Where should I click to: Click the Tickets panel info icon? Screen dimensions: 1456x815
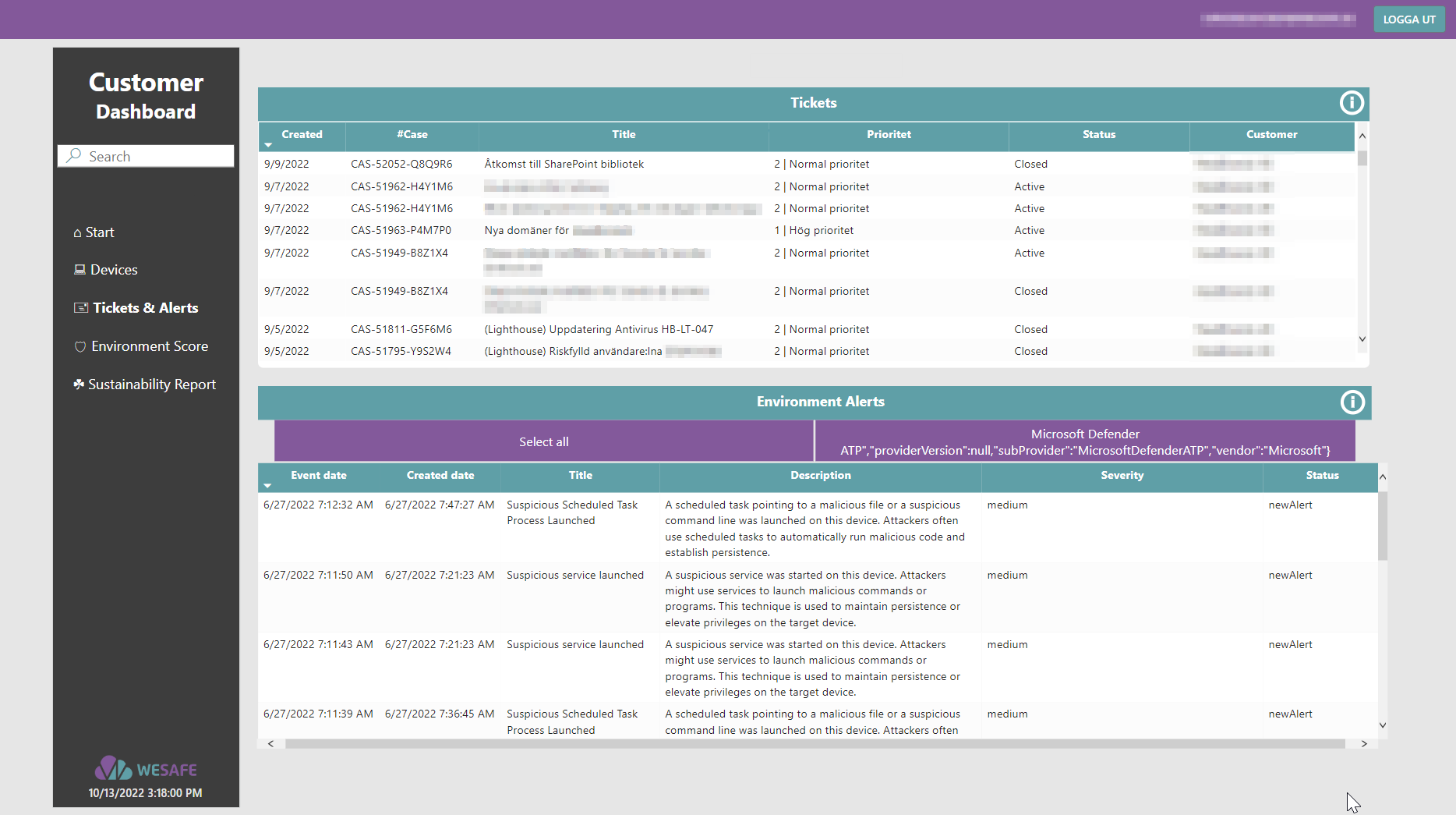pyautogui.click(x=1351, y=103)
